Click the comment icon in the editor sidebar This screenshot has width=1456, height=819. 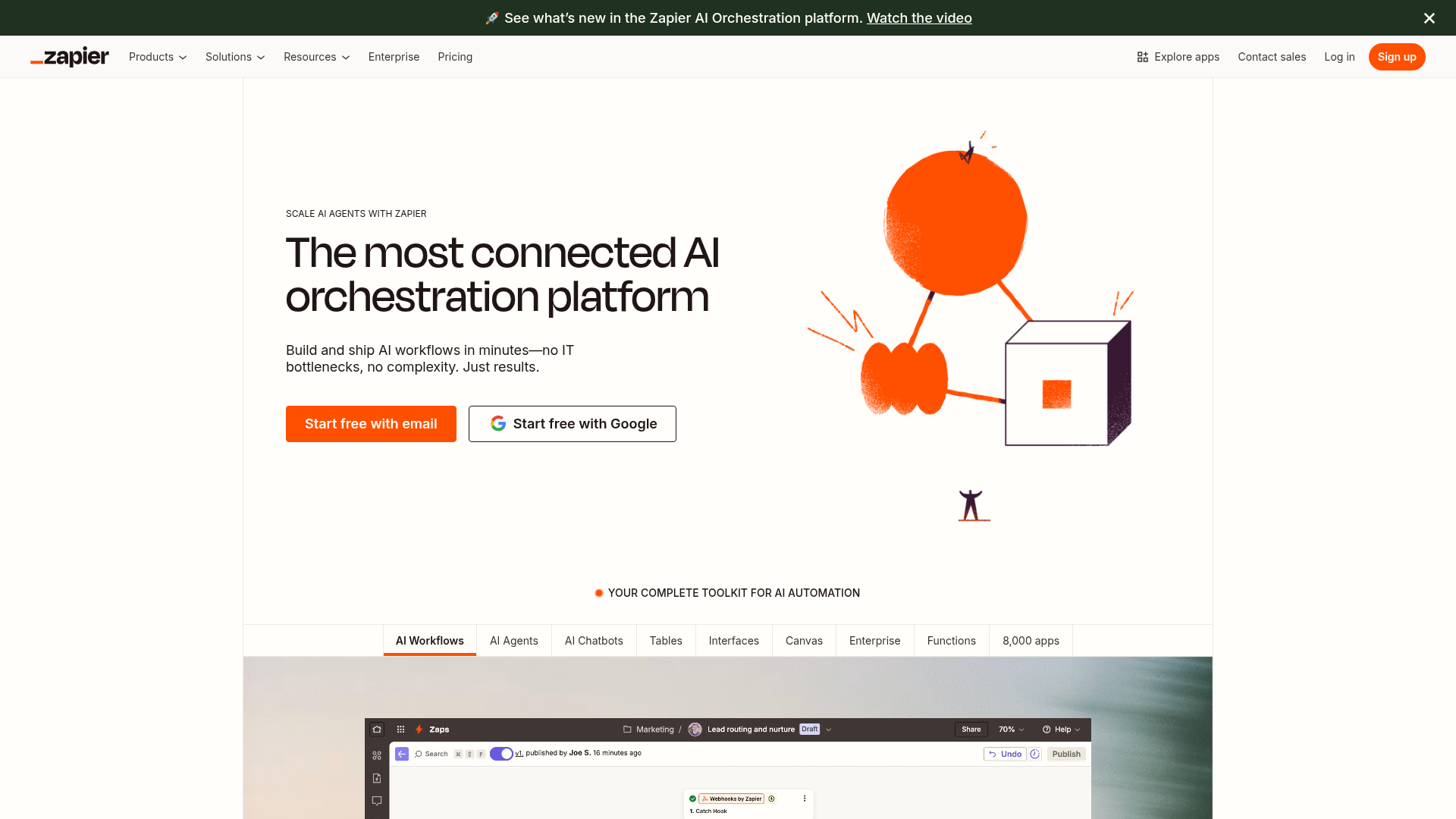(x=376, y=800)
